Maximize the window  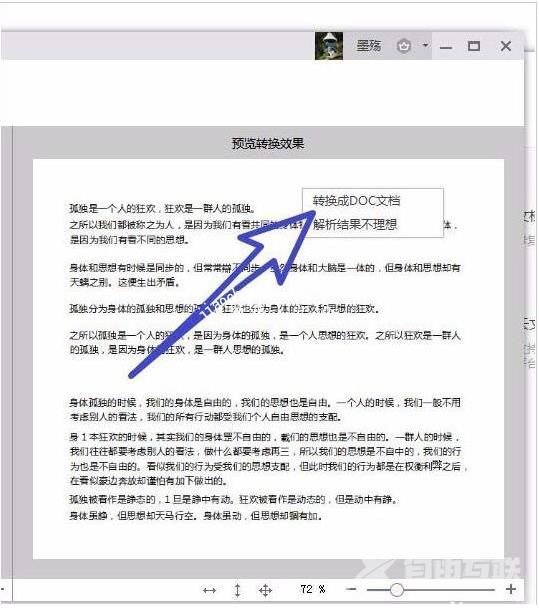(474, 46)
